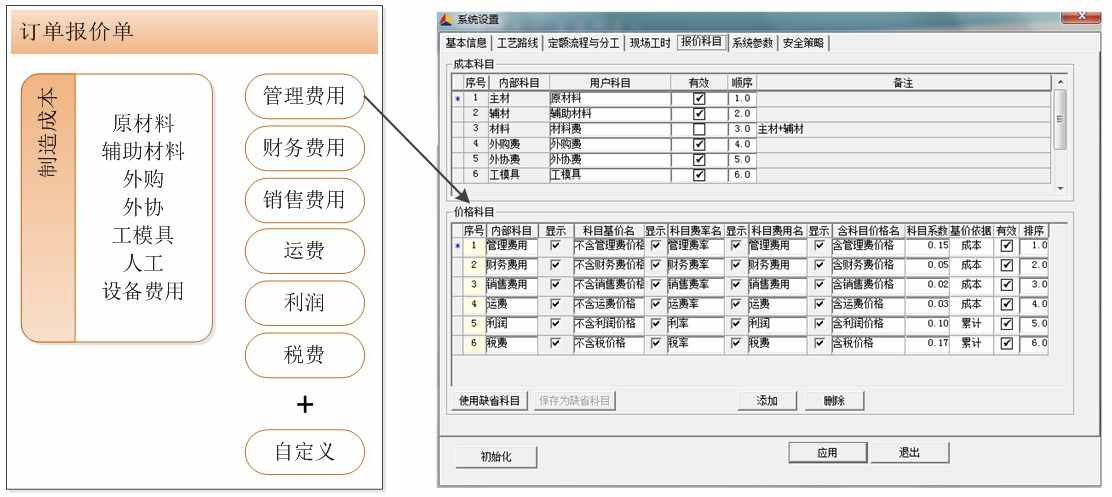Toggle 有效 checkbox for 辅助材料 row
Image resolution: width=1112 pixels, height=497 pixels.
coord(699,114)
